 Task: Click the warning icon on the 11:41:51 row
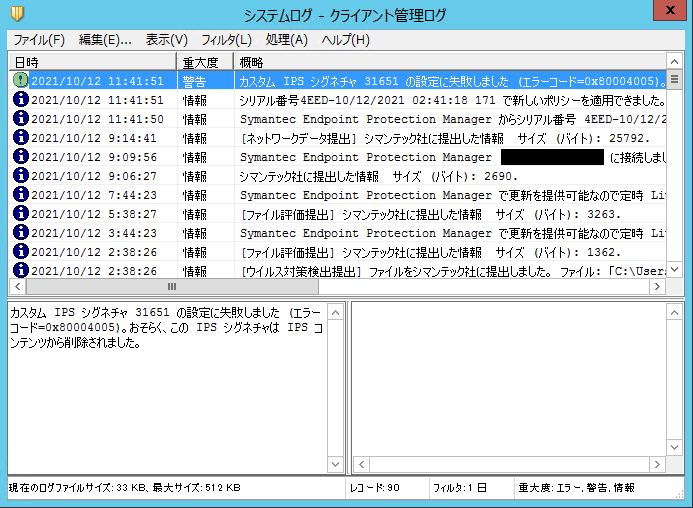(x=20, y=81)
